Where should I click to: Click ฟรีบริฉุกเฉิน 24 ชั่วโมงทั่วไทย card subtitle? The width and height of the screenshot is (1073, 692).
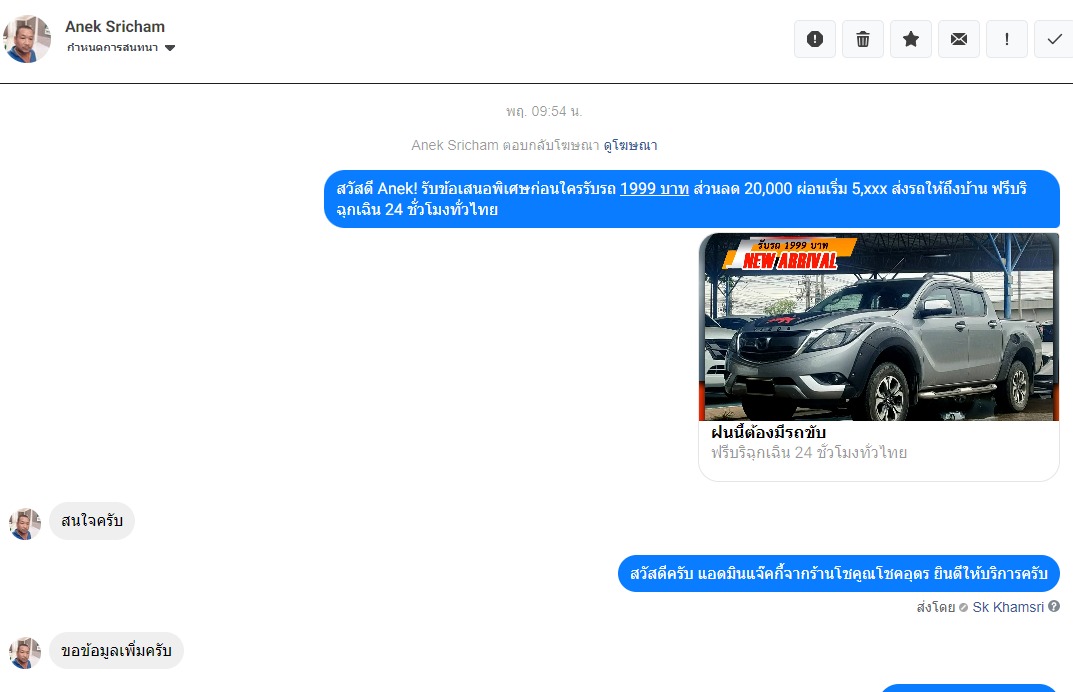809,453
